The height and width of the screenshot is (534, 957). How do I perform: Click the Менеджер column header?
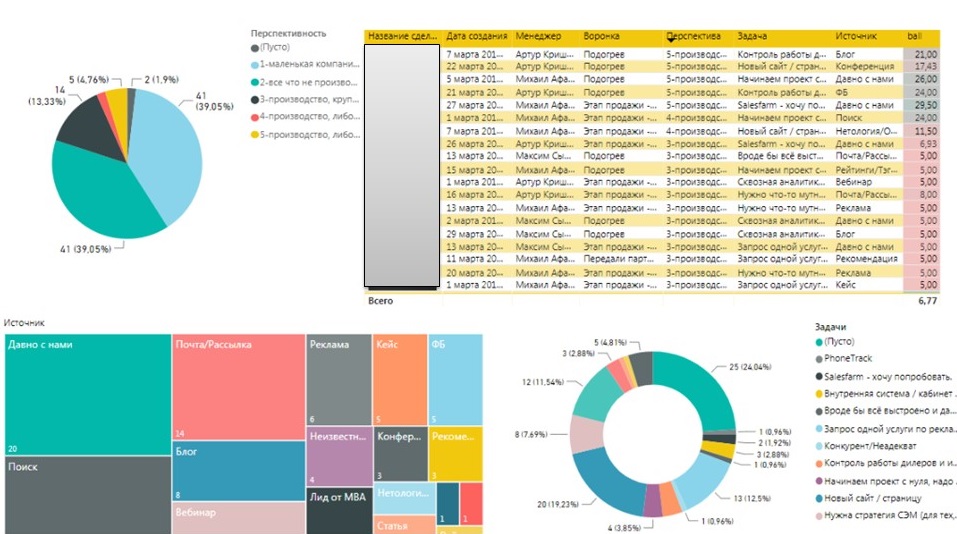point(539,36)
